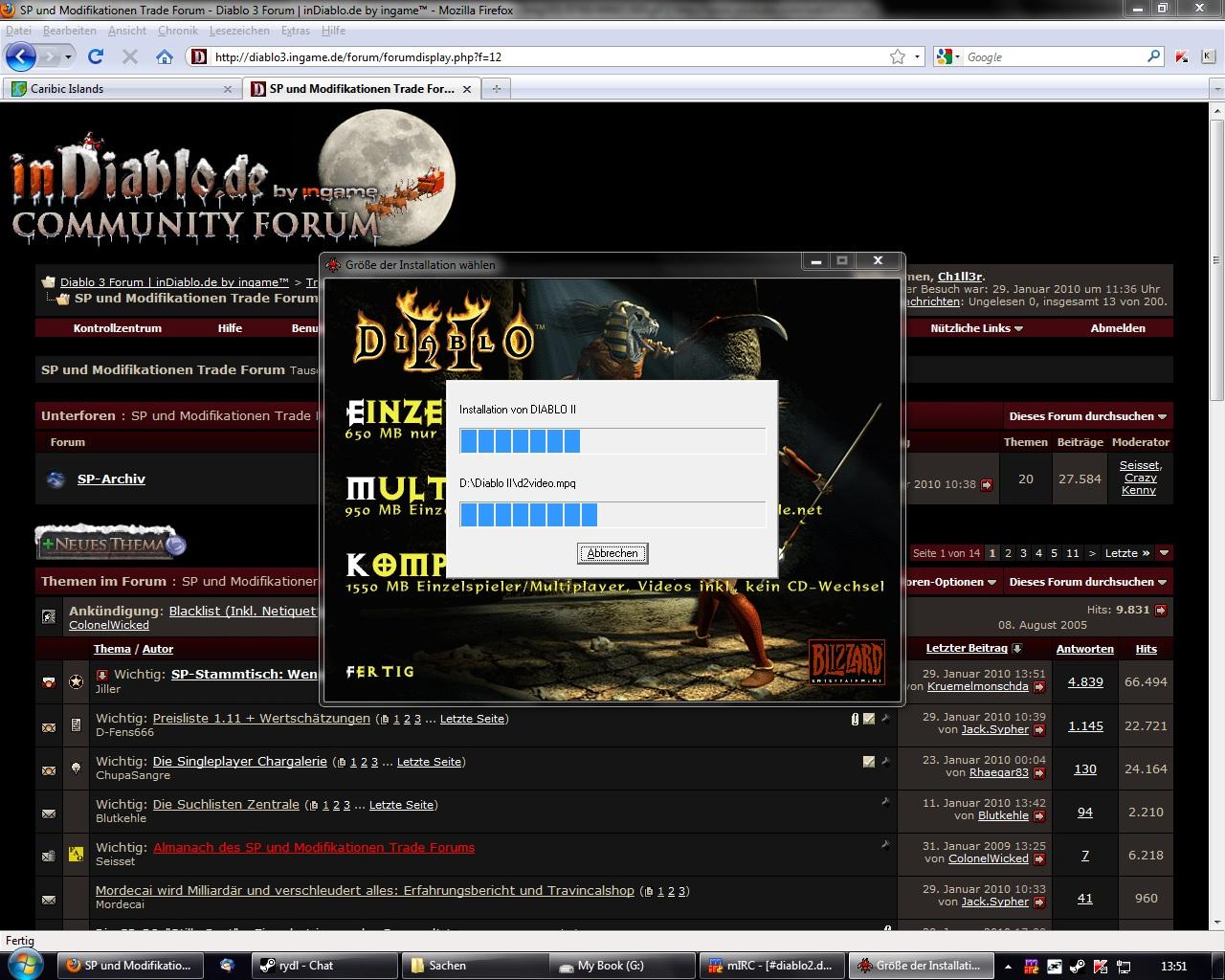Open 'Preisliste 1.11 + Wertschätzungen' thread
Screen dimensions: 1225x980
tap(261, 719)
